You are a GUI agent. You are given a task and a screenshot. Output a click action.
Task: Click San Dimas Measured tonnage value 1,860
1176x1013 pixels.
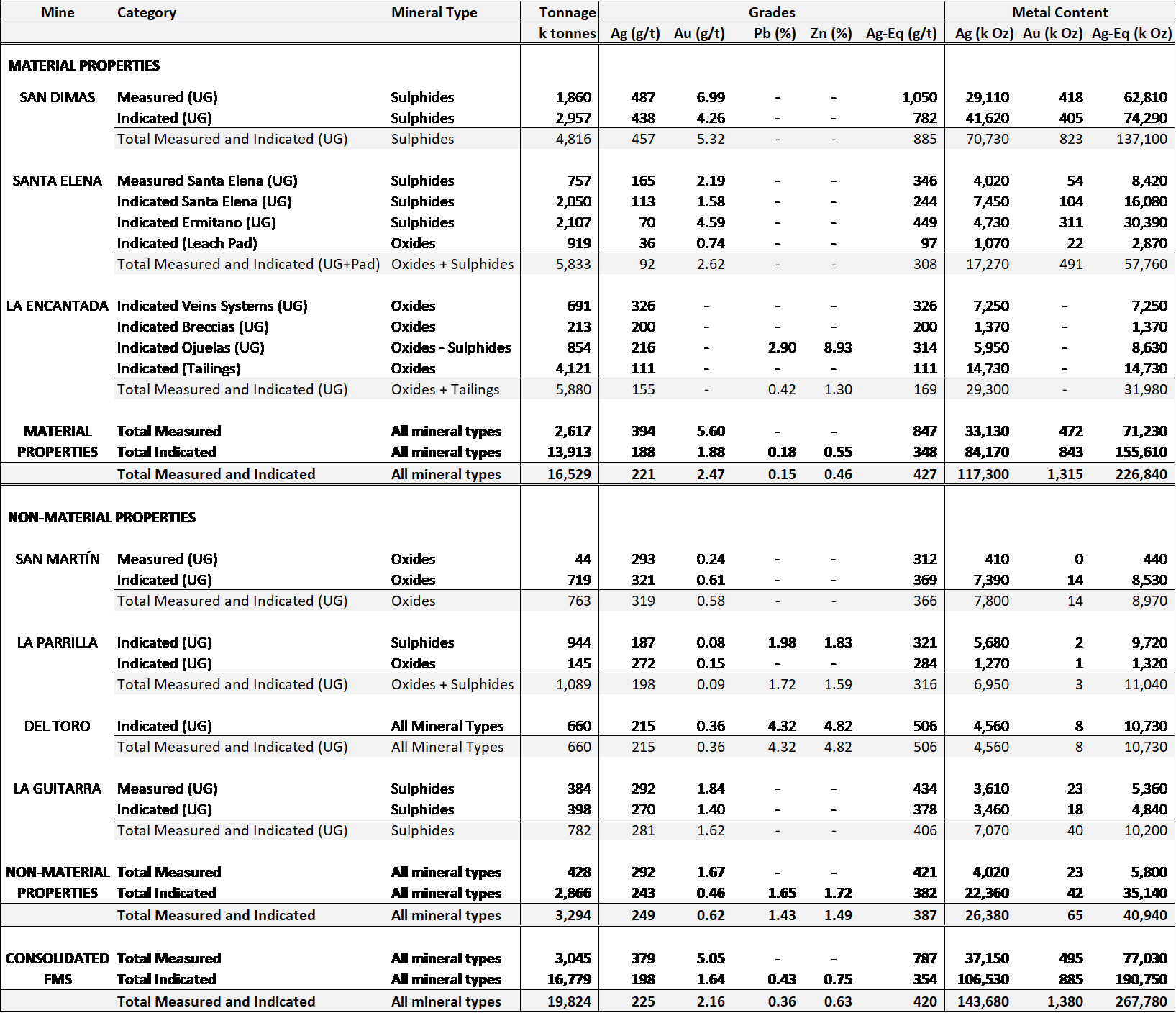pos(573,97)
